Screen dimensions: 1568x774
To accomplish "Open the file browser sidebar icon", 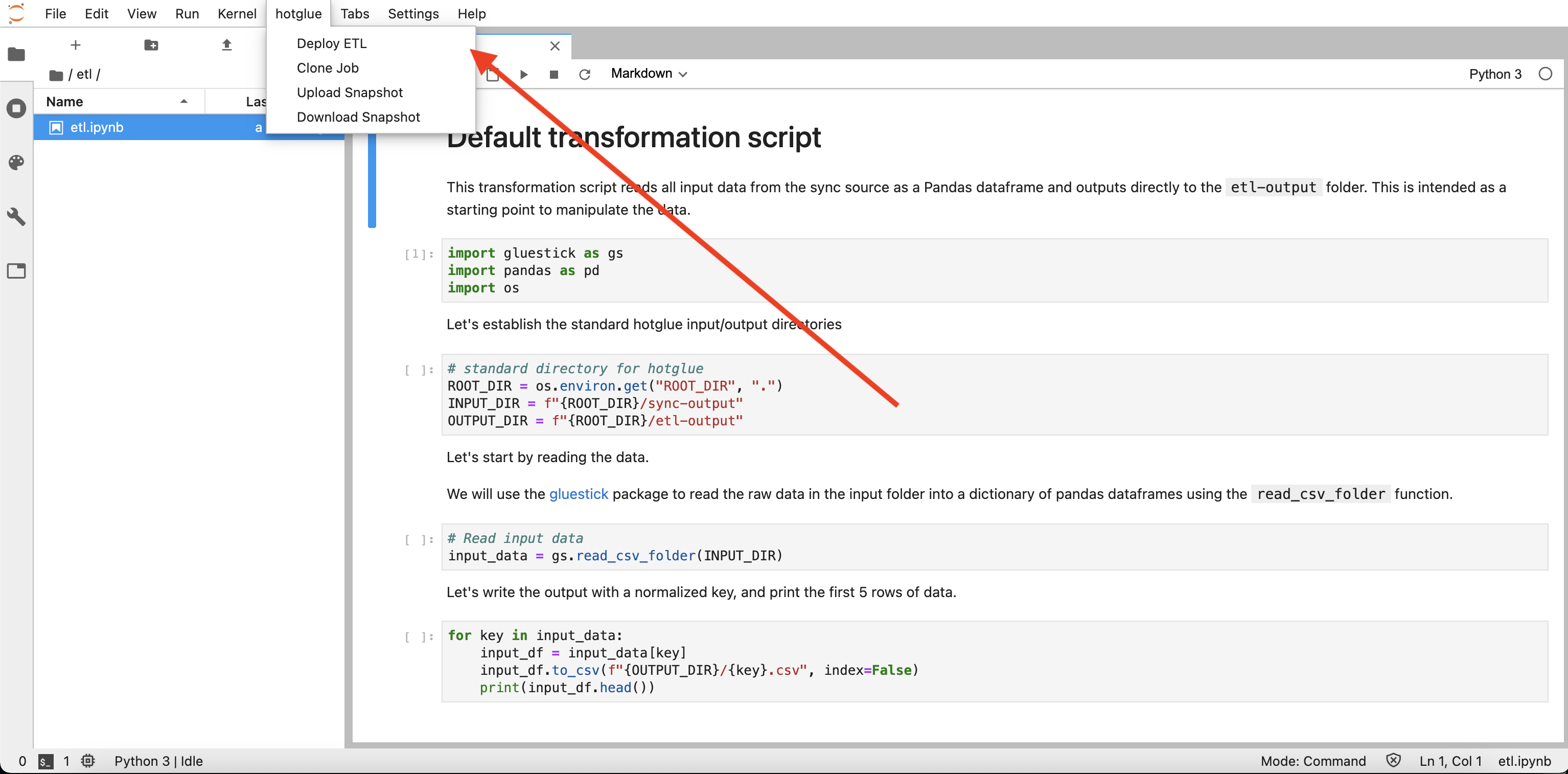I will coord(16,55).
